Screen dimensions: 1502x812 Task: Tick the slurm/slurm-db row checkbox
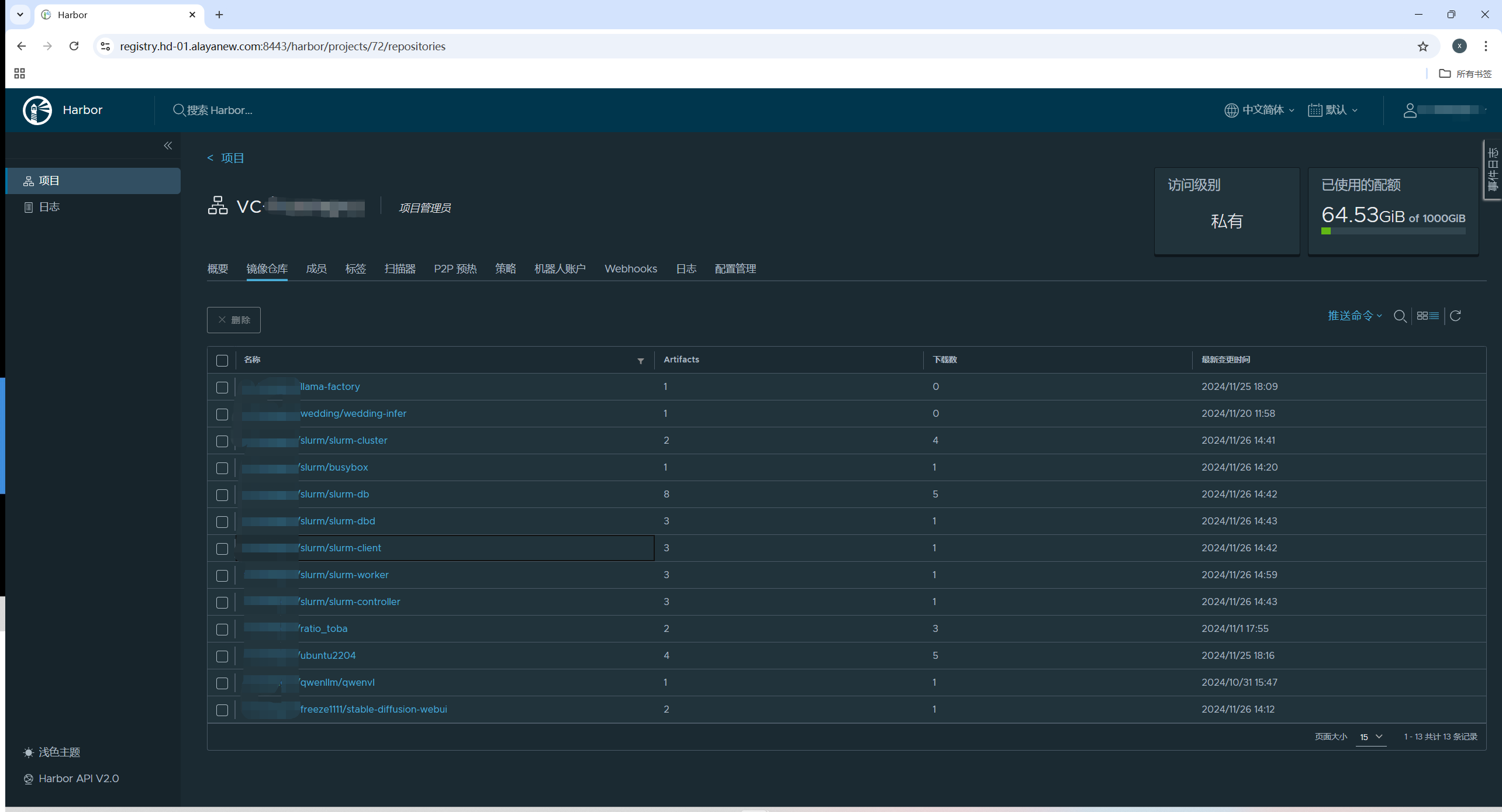click(222, 495)
